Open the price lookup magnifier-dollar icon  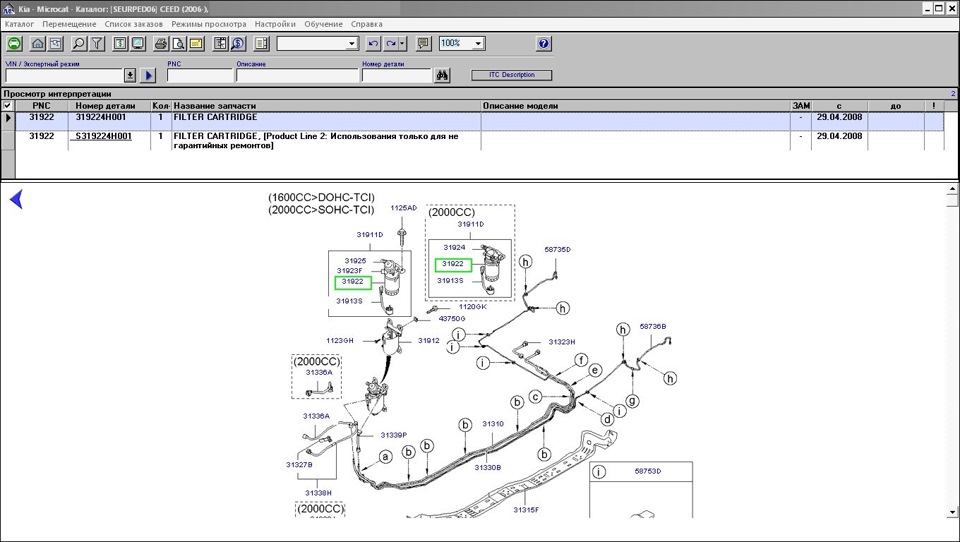click(x=238, y=43)
